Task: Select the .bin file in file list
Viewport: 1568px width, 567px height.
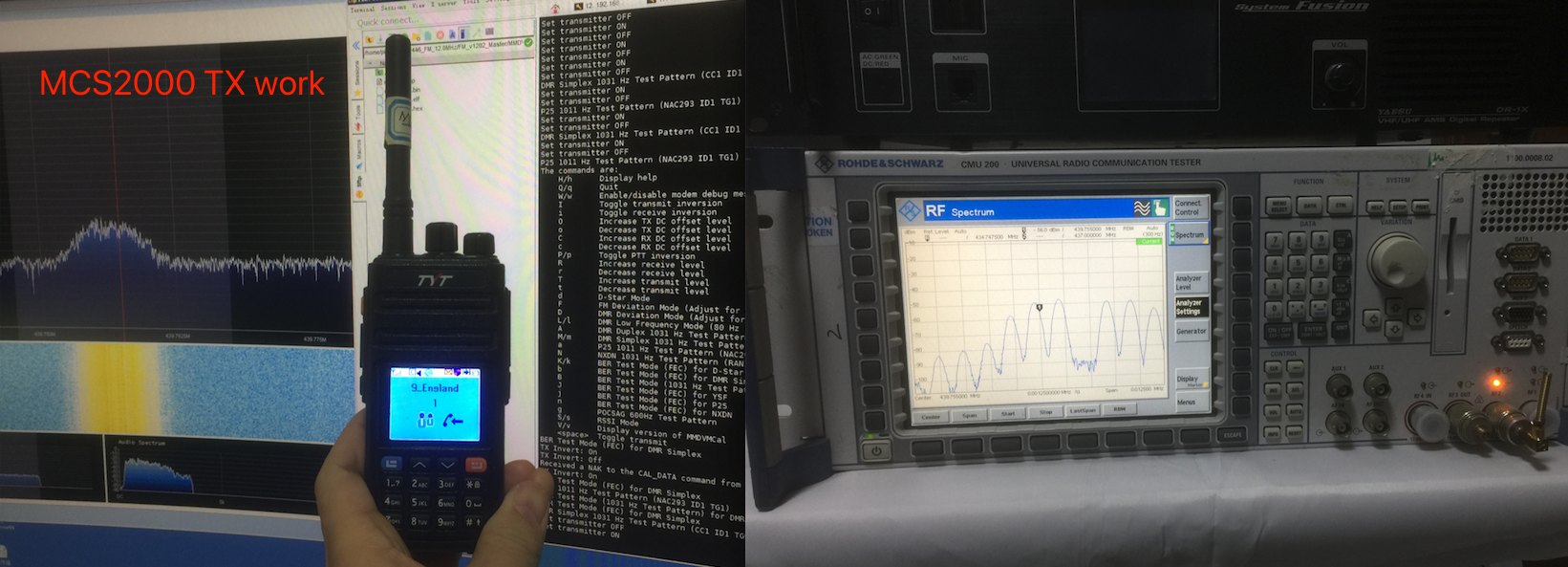Action: (x=416, y=91)
